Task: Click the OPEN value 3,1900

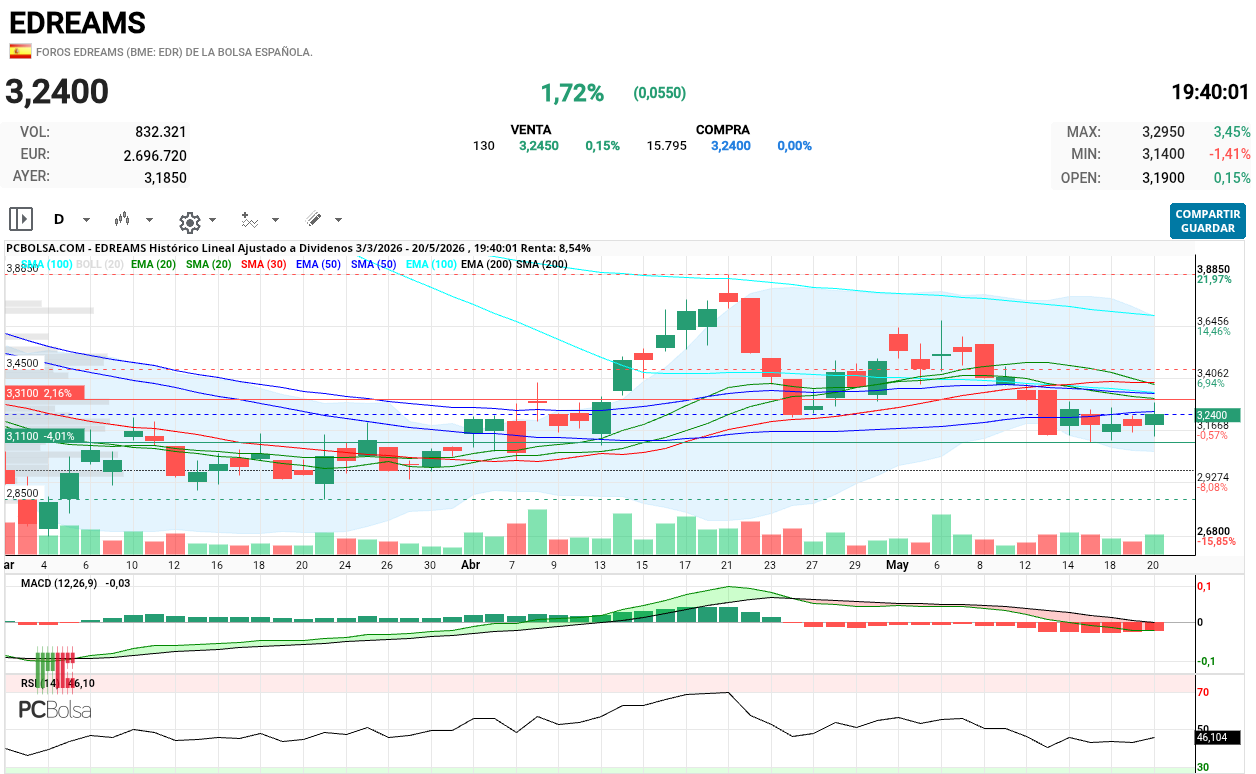Action: [1163, 178]
